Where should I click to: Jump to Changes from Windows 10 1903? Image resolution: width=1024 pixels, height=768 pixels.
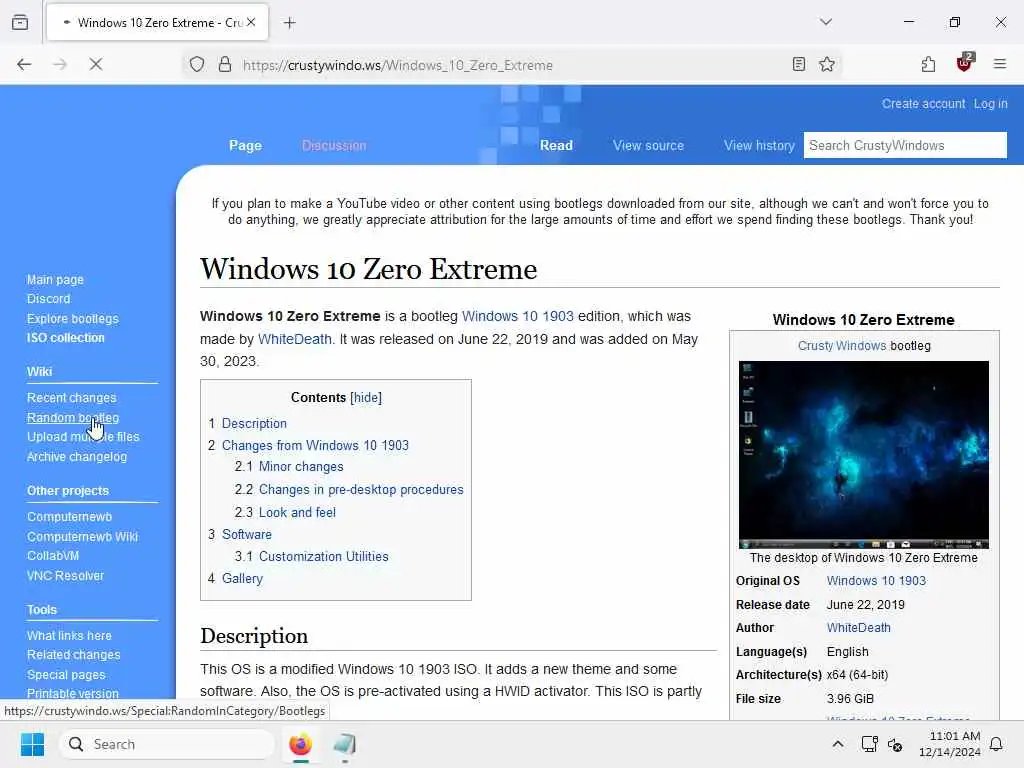[315, 445]
